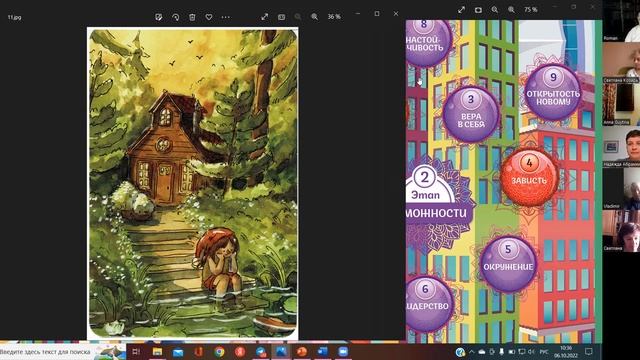640x360 pixels.
Task: Minimize the 11.jpg Photos window
Action: 358,13
